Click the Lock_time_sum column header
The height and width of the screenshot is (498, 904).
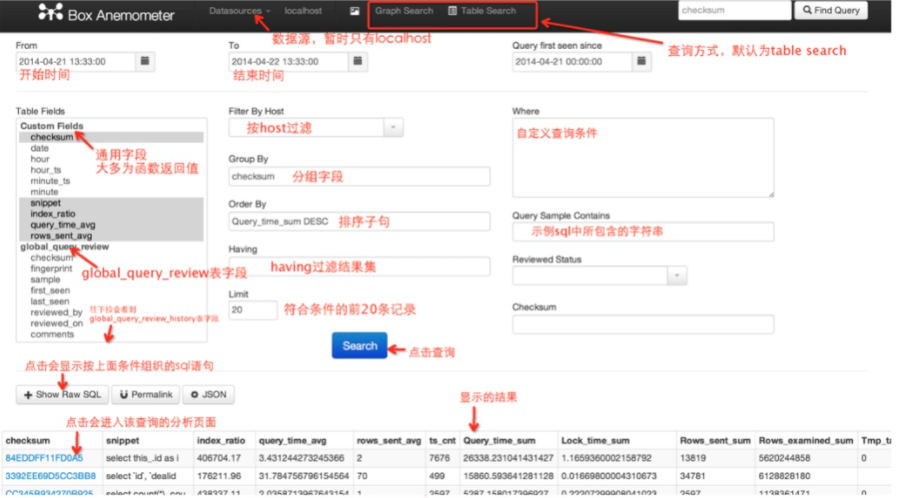[596, 440]
